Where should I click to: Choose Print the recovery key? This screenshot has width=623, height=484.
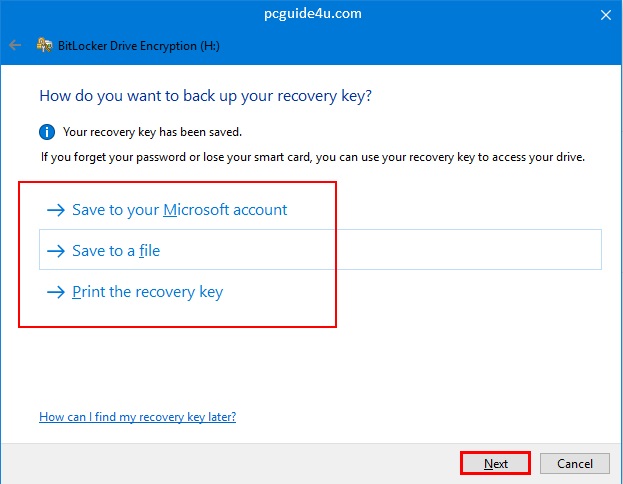147,292
